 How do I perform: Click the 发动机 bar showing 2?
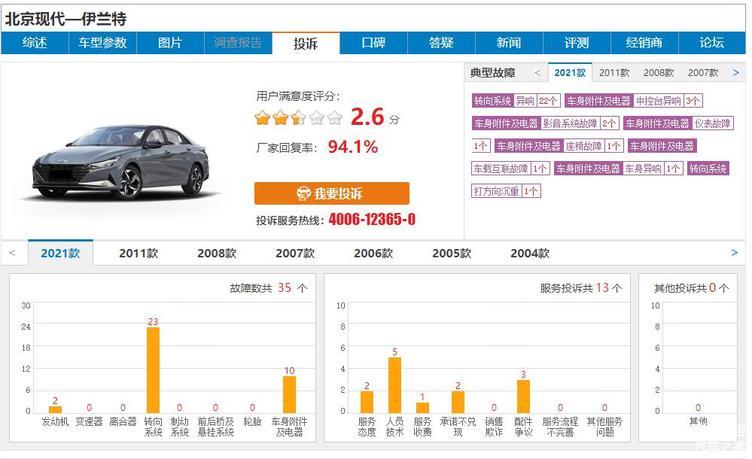click(55, 409)
